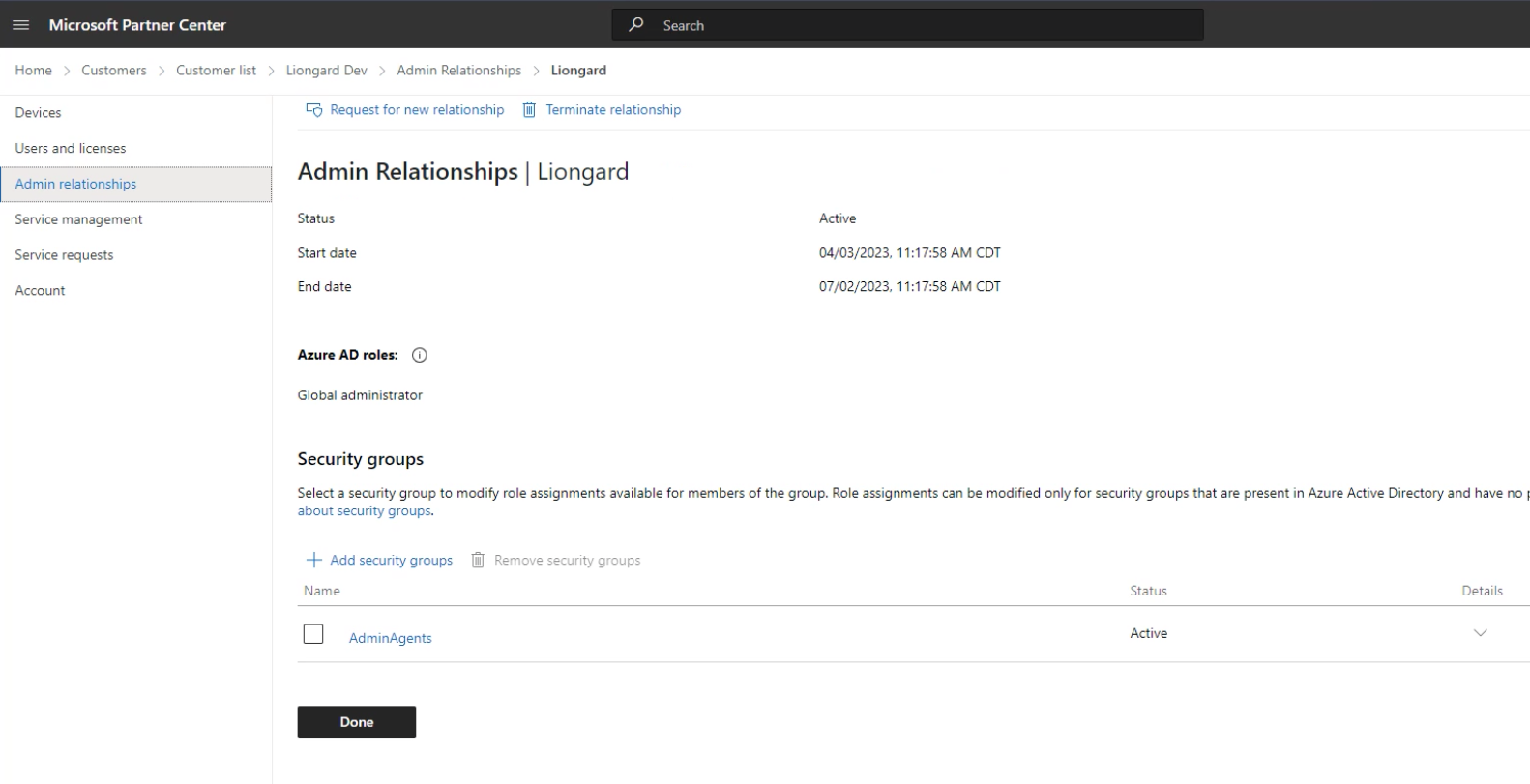Select Admin relationships in the sidebar

[x=136, y=184]
